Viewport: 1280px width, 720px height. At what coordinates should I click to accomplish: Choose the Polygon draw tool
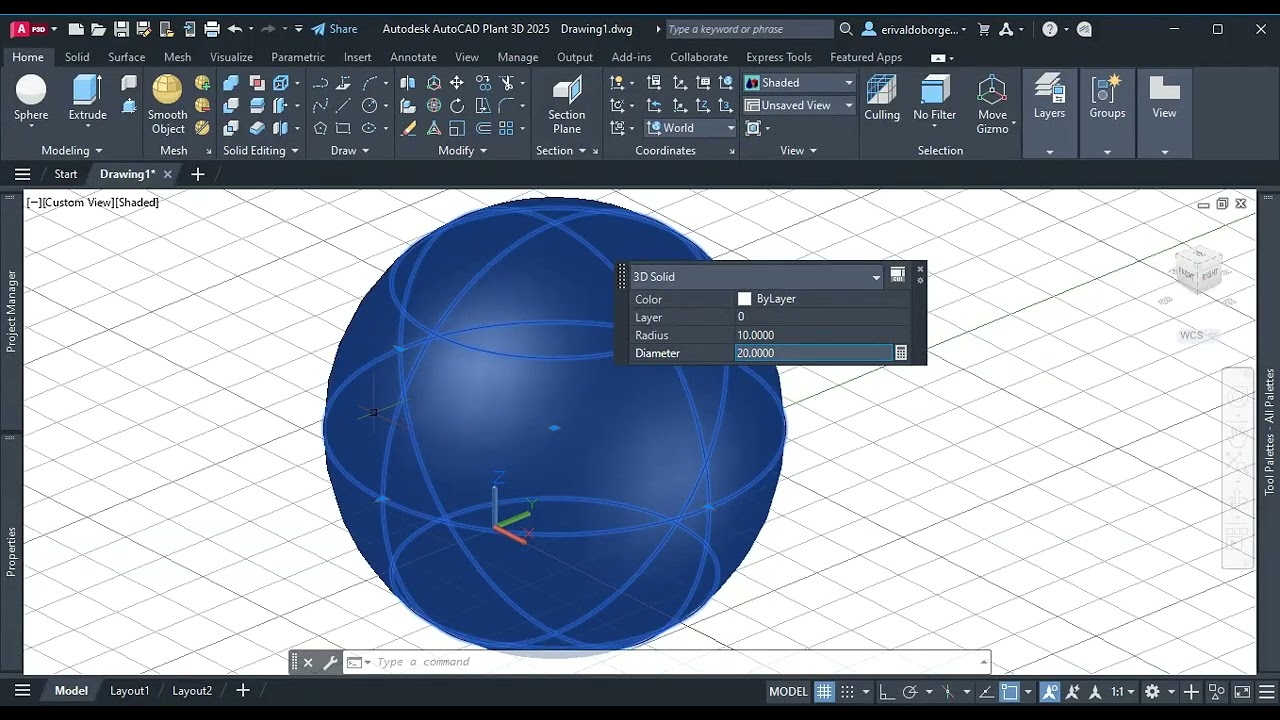[x=320, y=128]
